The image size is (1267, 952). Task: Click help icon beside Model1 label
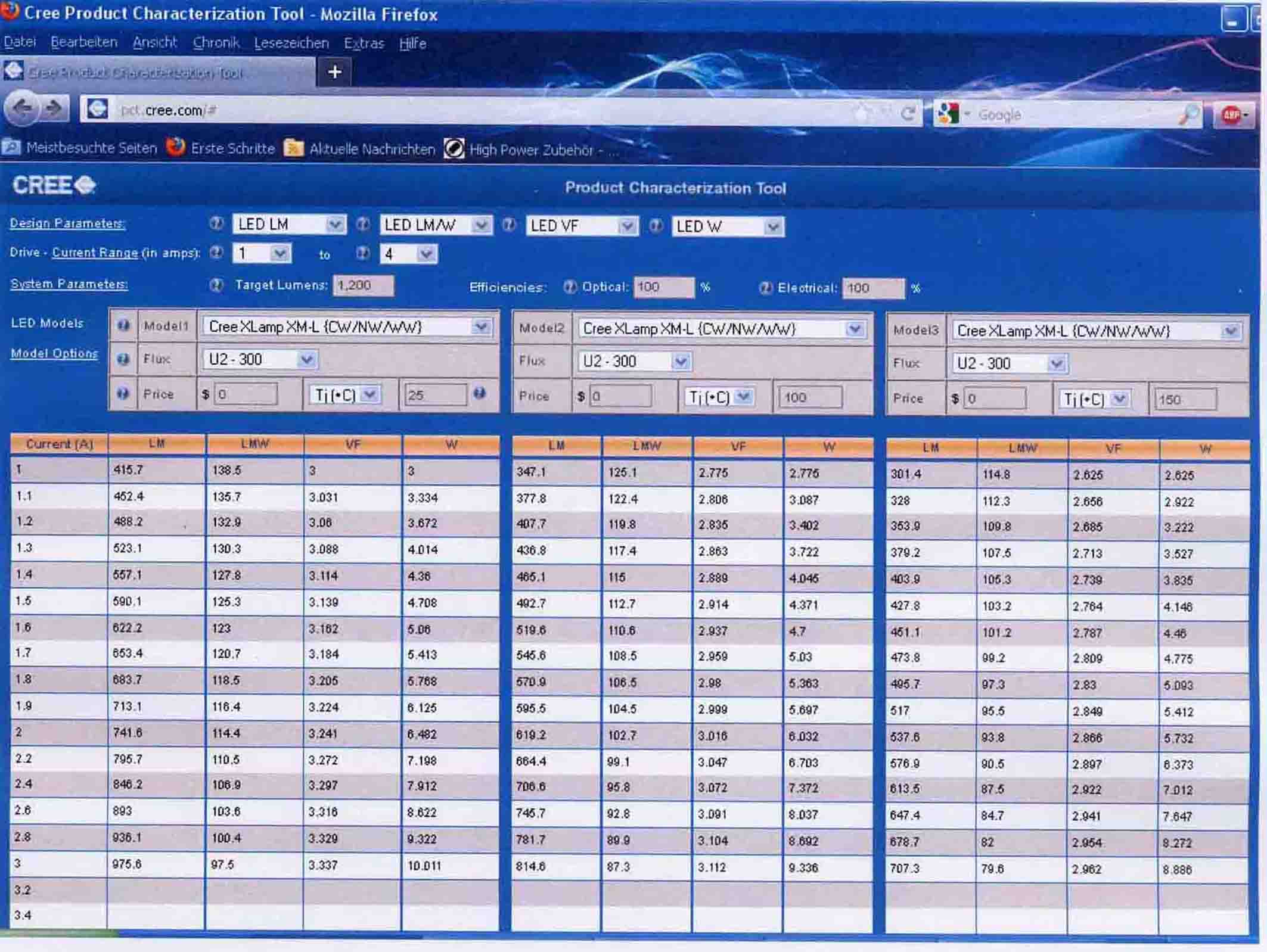tap(123, 326)
